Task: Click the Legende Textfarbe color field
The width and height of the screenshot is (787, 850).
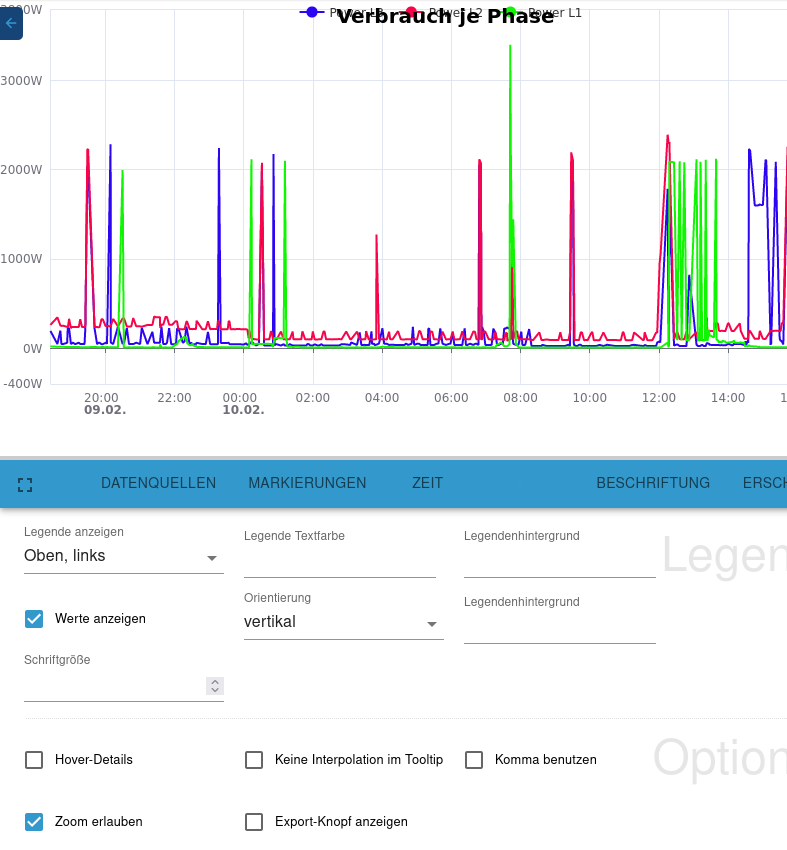Action: click(x=340, y=563)
